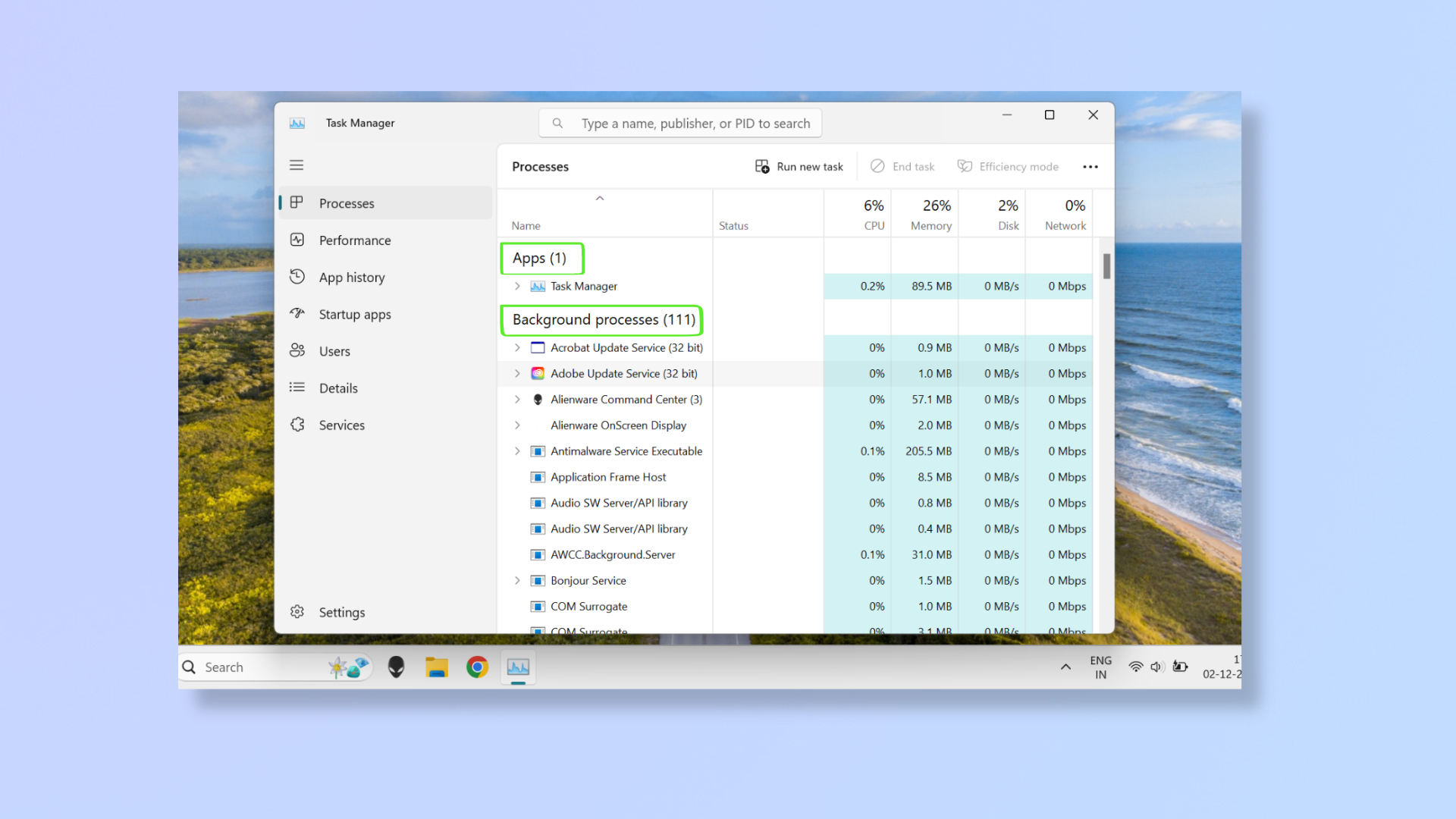The image size is (1456, 819).
Task: Click the Run new task button
Action: (799, 167)
